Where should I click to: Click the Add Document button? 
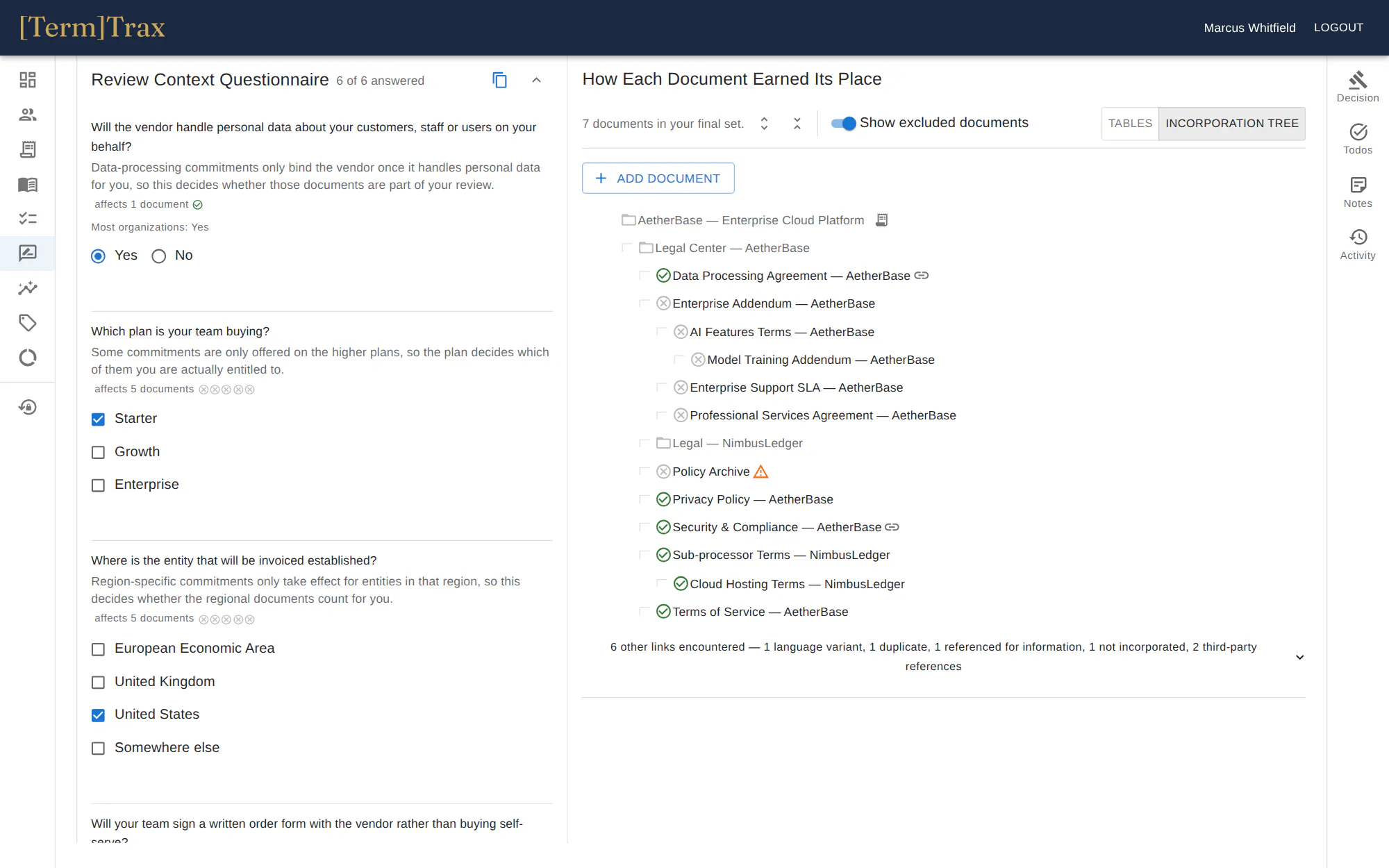(x=658, y=178)
